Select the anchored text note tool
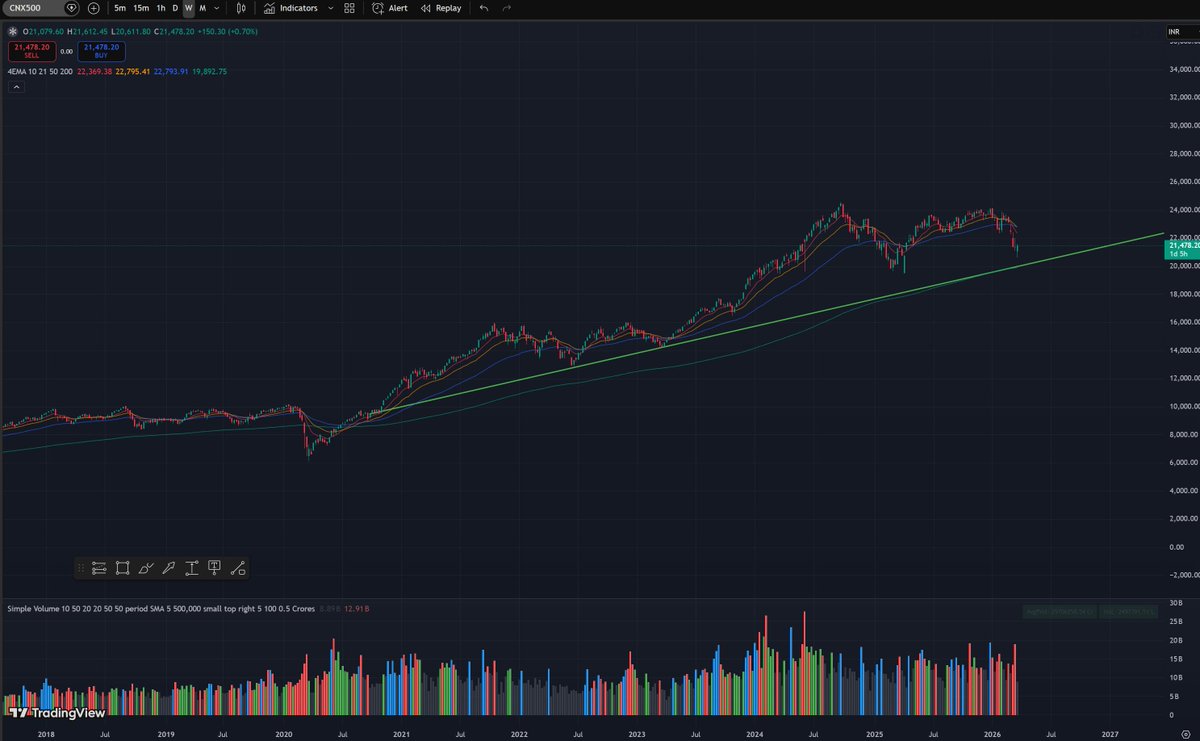 pos(214,568)
